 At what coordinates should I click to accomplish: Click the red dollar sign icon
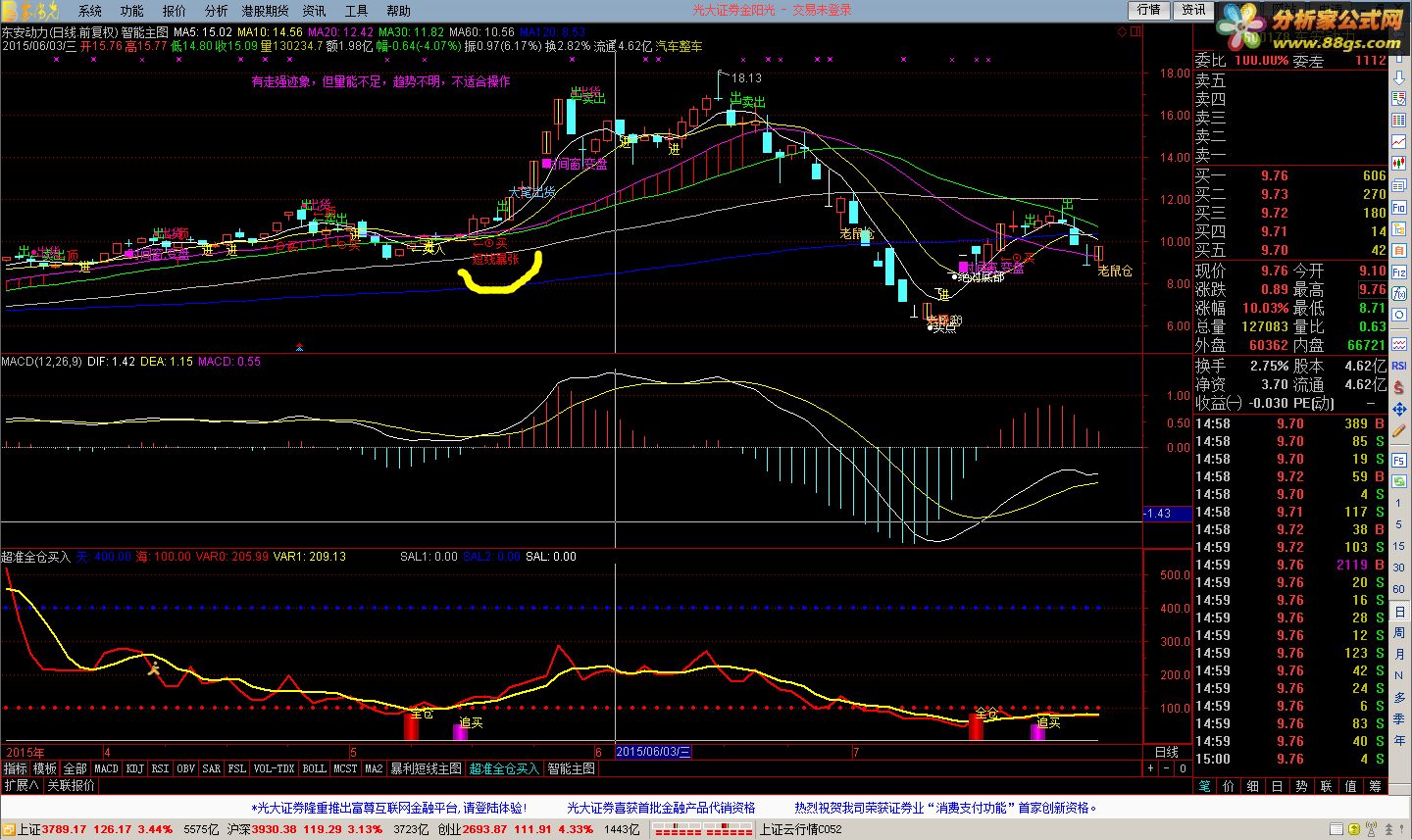(x=1399, y=387)
